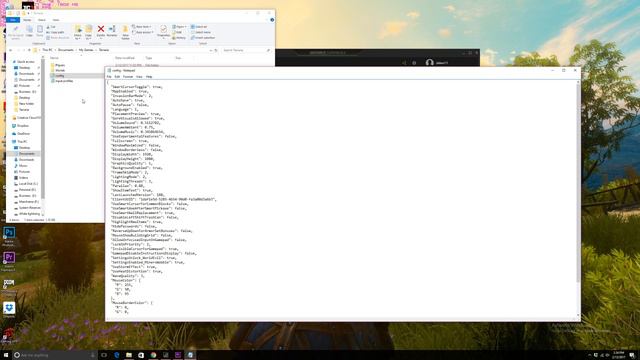Click Select all in the Explorer ribbon
The height and width of the screenshot is (360, 640).
click(199, 27)
